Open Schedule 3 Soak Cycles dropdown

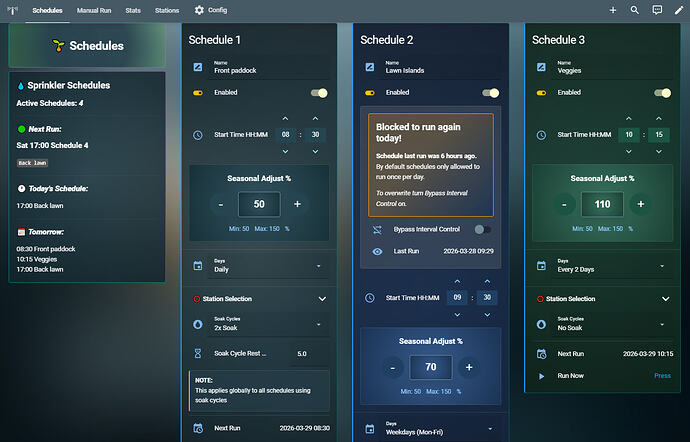(612, 324)
